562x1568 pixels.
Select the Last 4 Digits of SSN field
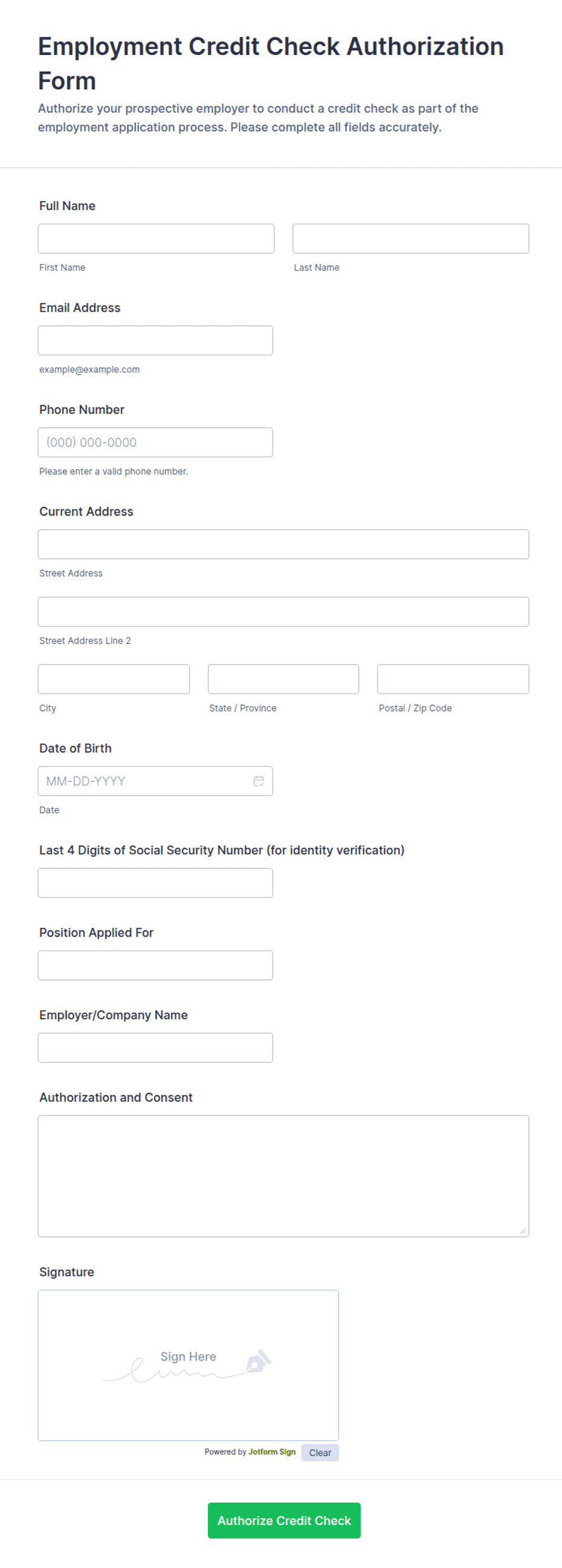(155, 883)
